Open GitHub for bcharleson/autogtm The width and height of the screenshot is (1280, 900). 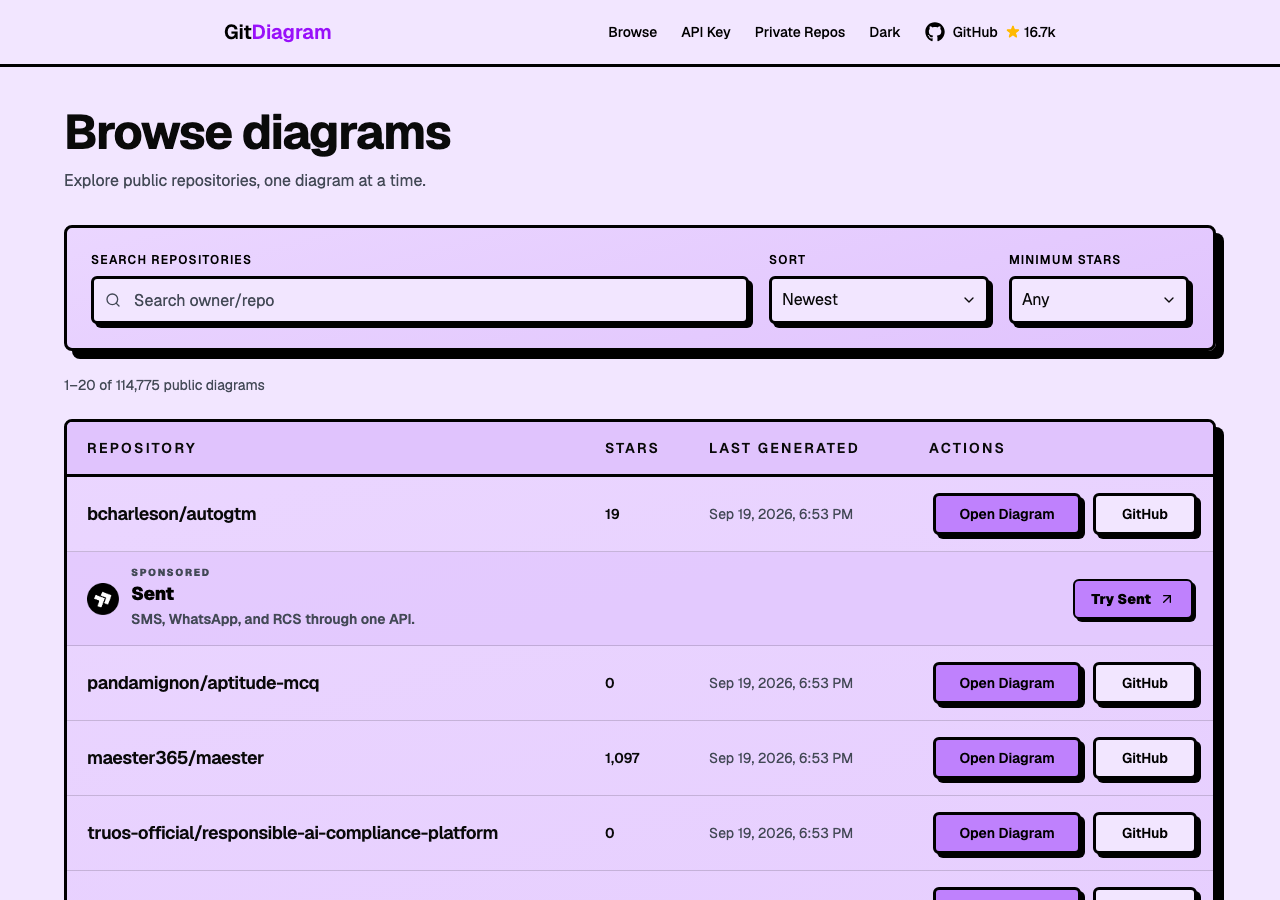(1145, 514)
